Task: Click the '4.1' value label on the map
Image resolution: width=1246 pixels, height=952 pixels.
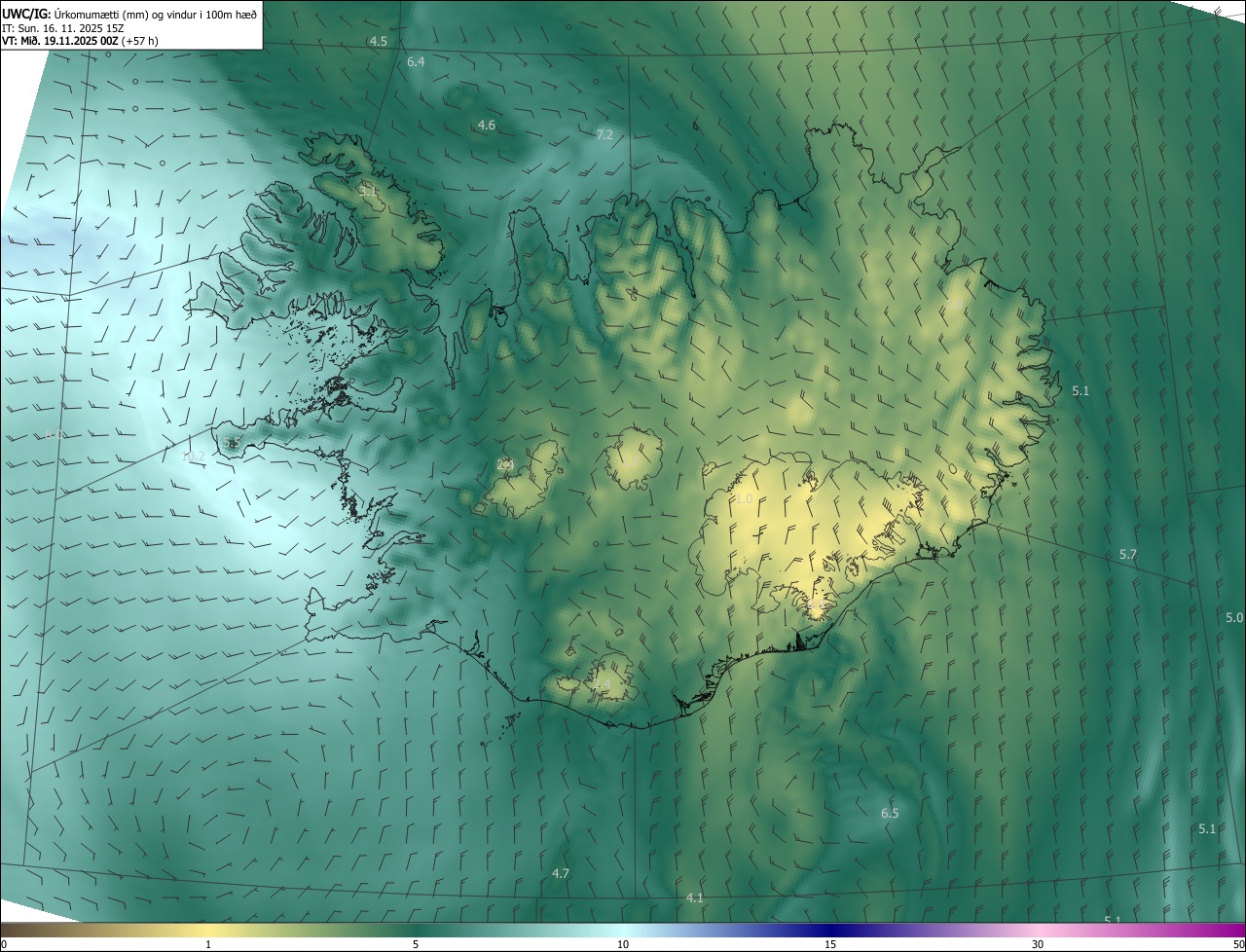Action: (694, 897)
